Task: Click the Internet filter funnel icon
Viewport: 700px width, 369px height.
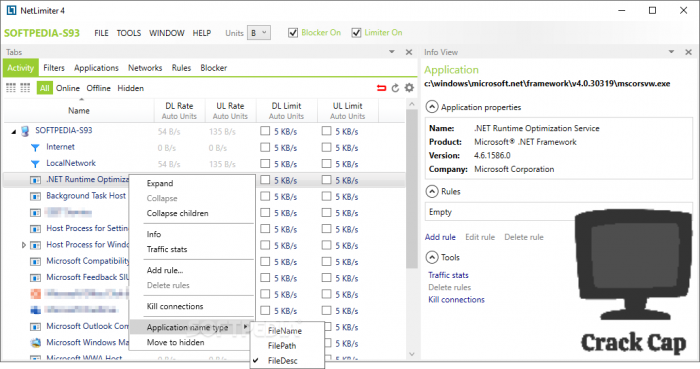Action: (x=35, y=147)
